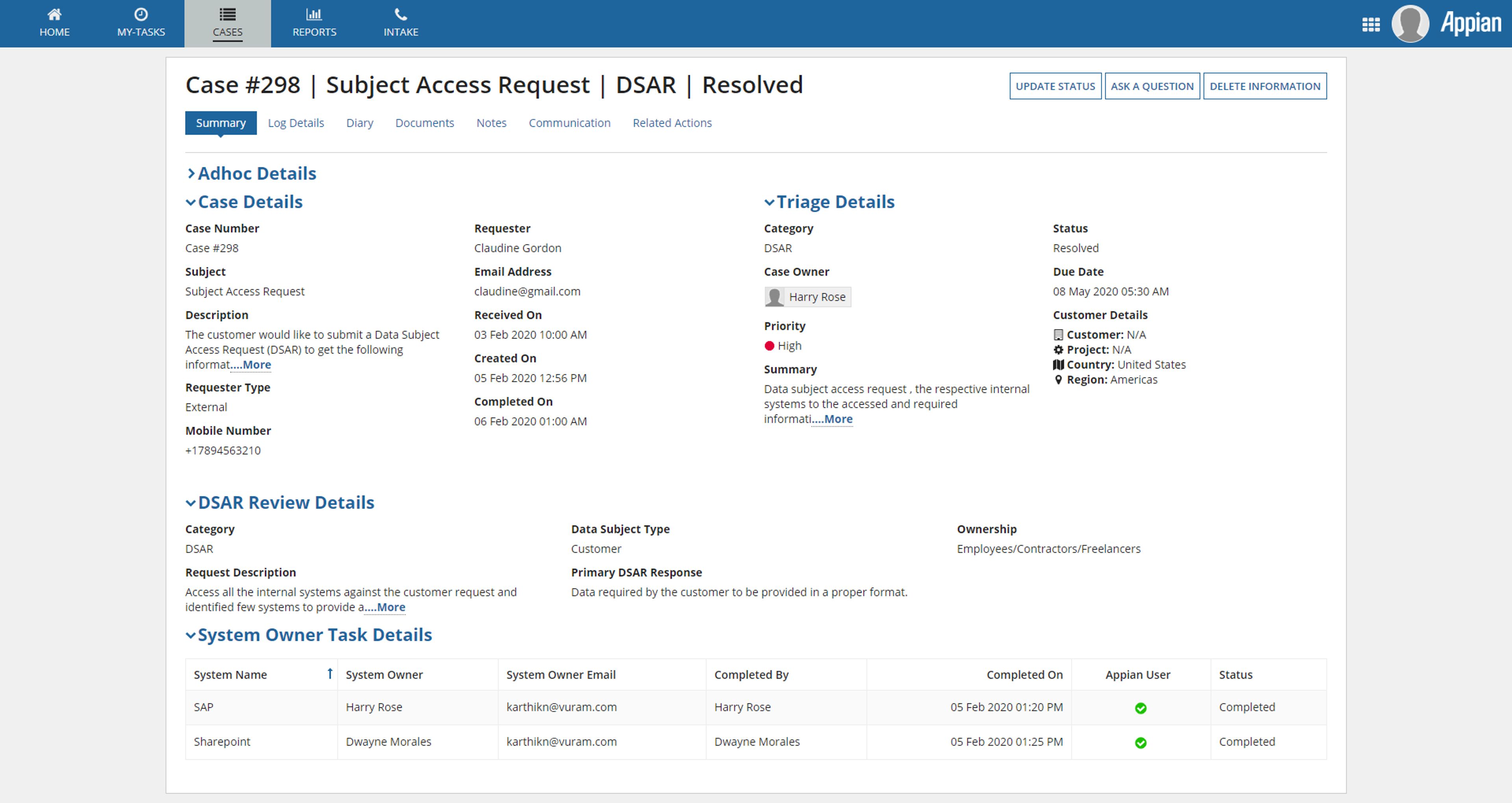Click the Region location pin icon
The width and height of the screenshot is (1512, 803).
pyautogui.click(x=1058, y=380)
